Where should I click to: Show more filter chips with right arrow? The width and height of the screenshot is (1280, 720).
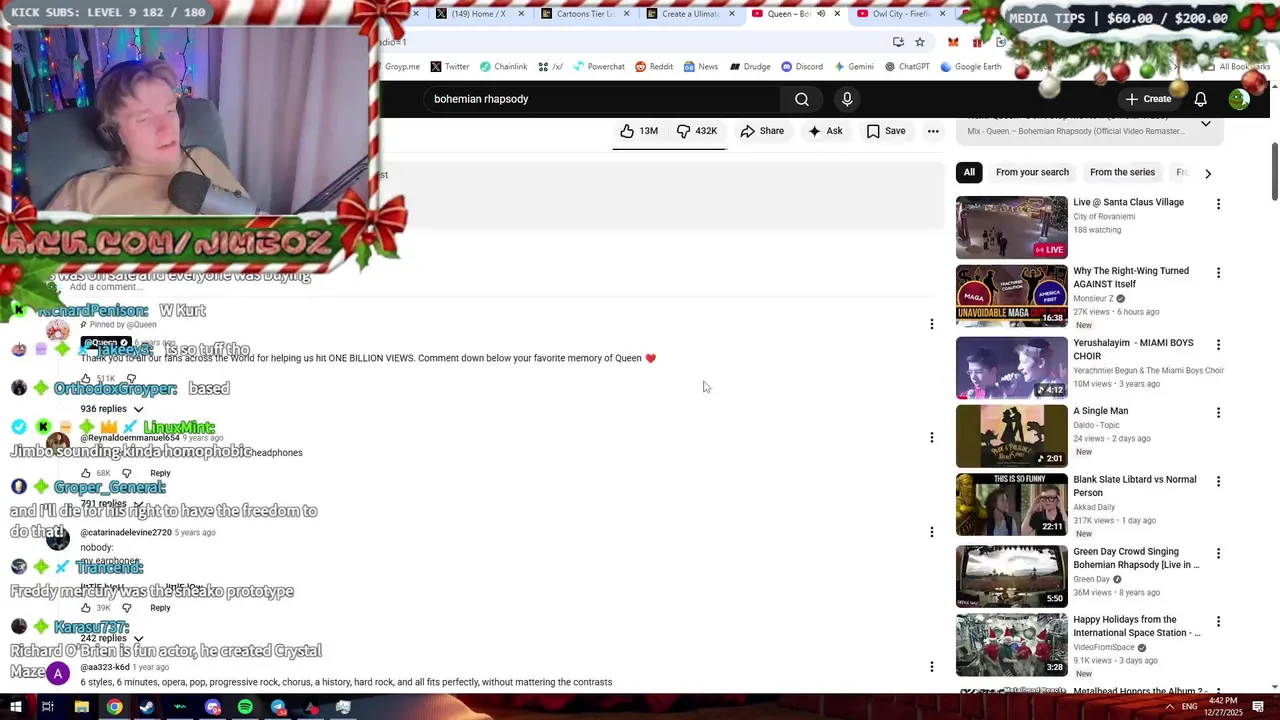[x=1208, y=173]
